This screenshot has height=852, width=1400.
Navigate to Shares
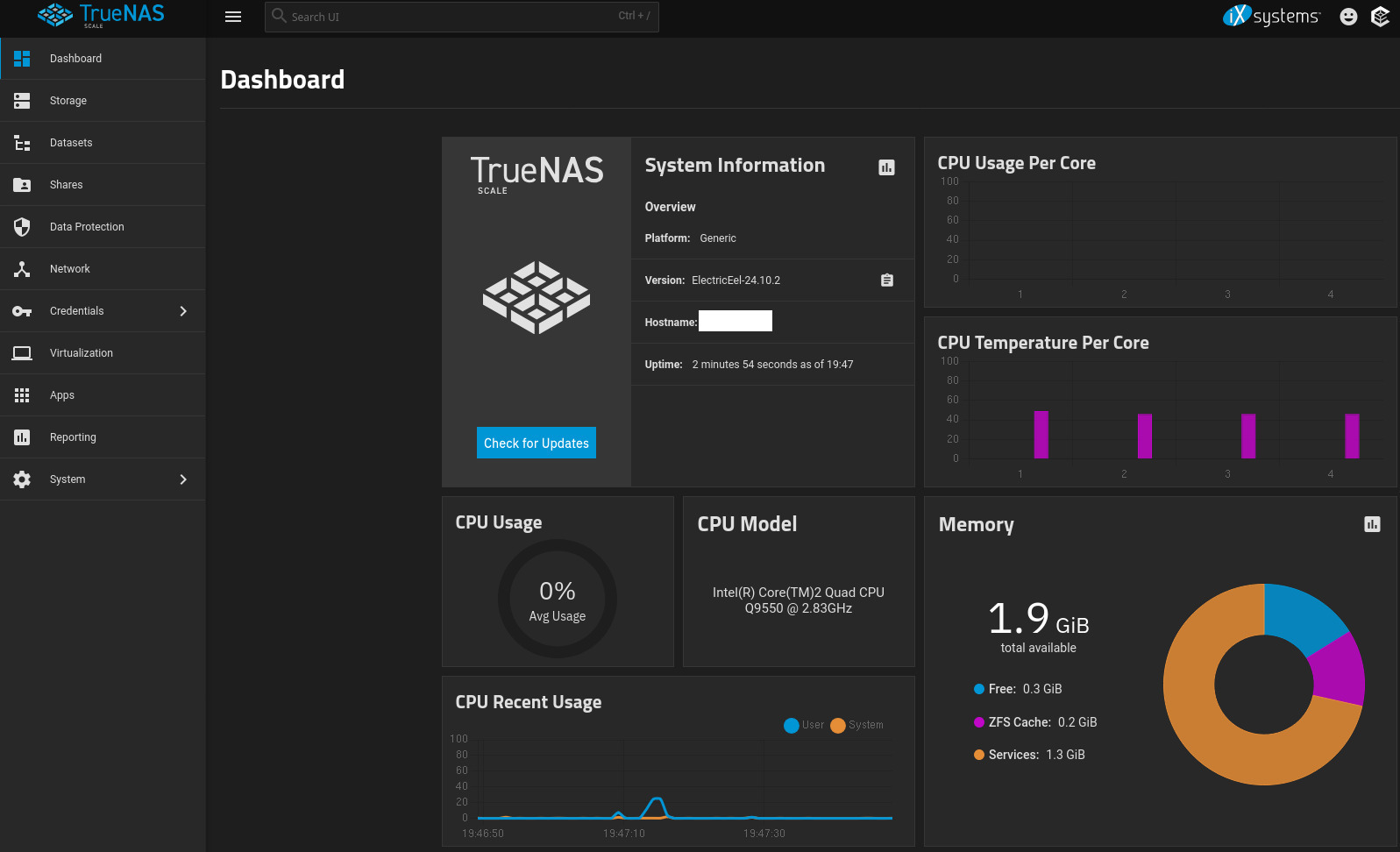(x=103, y=185)
